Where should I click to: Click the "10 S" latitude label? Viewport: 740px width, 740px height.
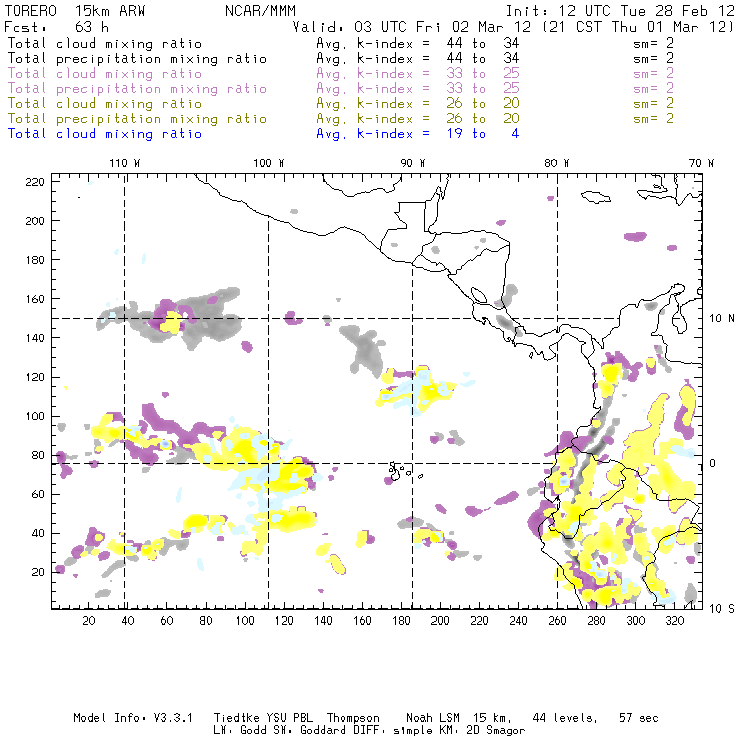tap(722, 609)
